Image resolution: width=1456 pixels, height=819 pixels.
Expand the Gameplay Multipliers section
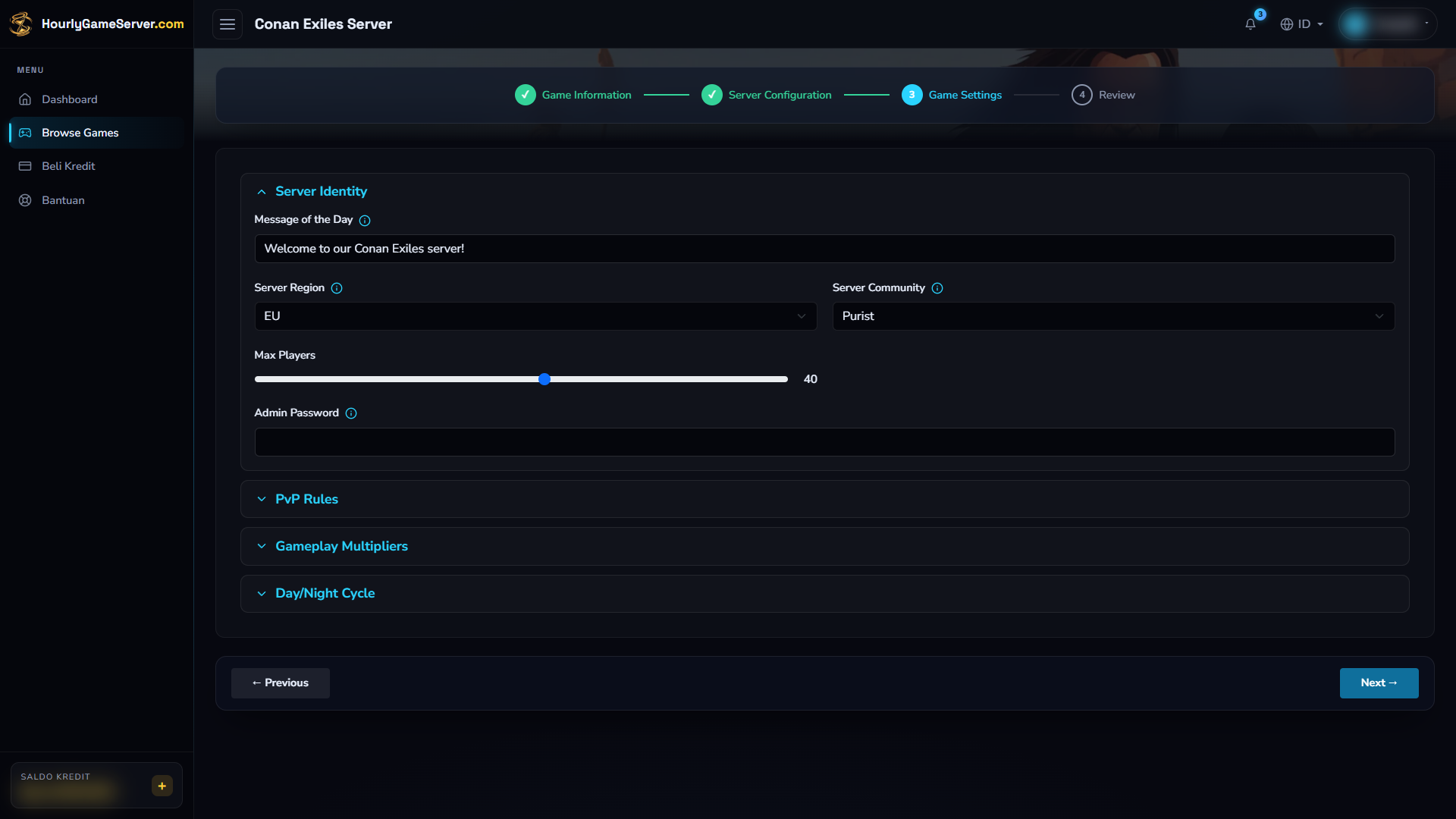(824, 546)
